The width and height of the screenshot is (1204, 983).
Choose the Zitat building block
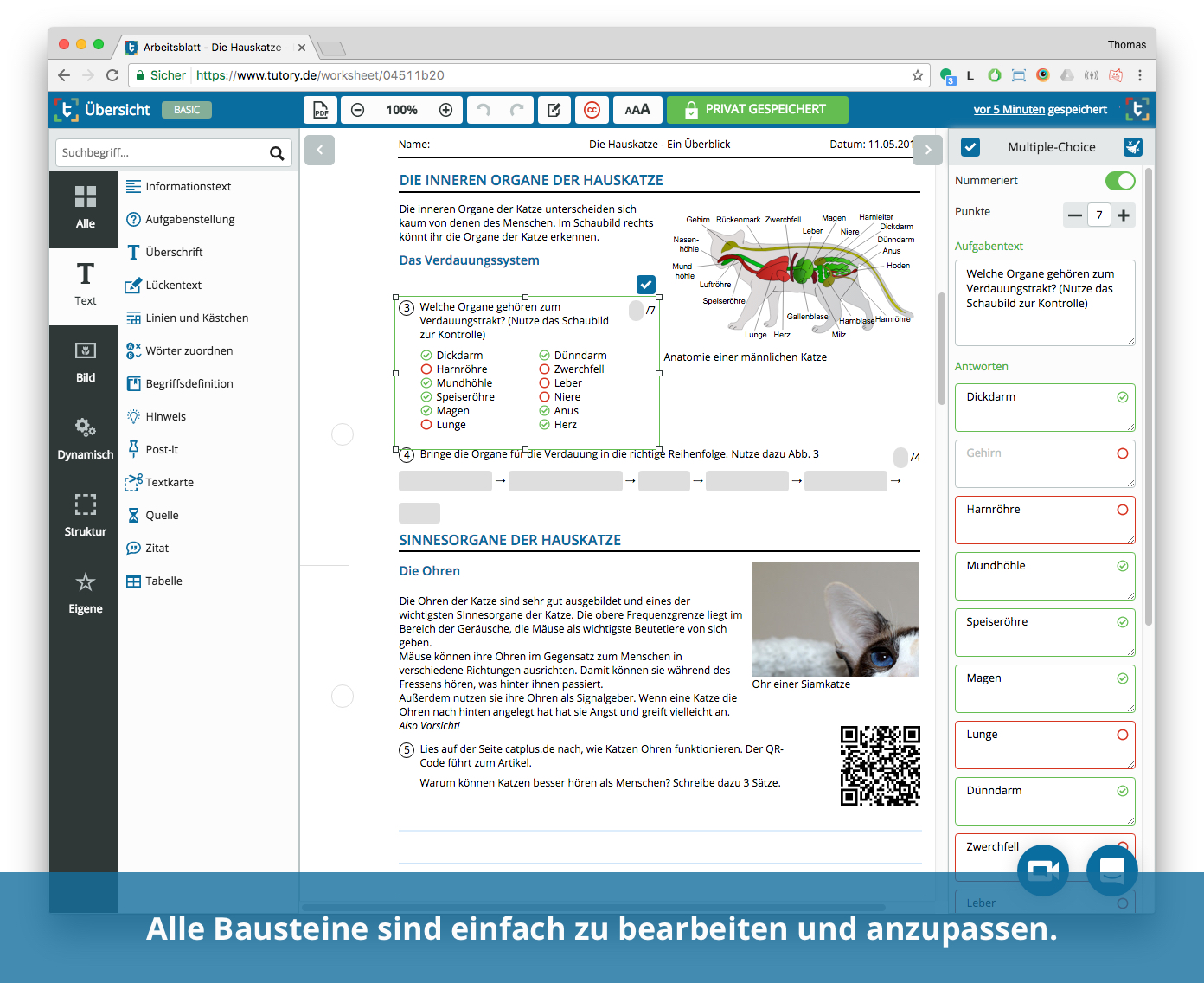tap(147, 548)
